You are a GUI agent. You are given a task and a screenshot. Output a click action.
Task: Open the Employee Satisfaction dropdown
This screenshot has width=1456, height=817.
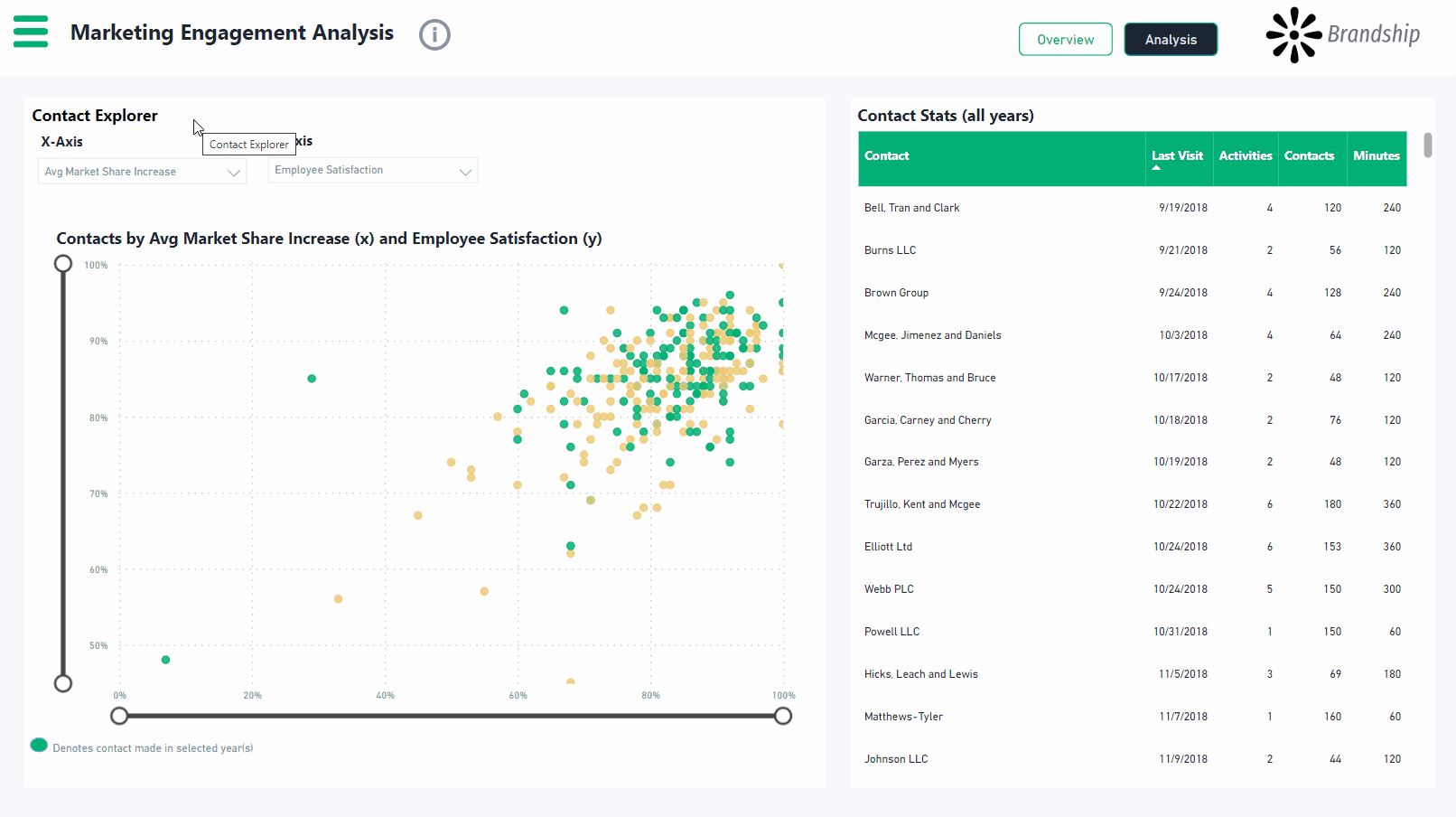[372, 170]
